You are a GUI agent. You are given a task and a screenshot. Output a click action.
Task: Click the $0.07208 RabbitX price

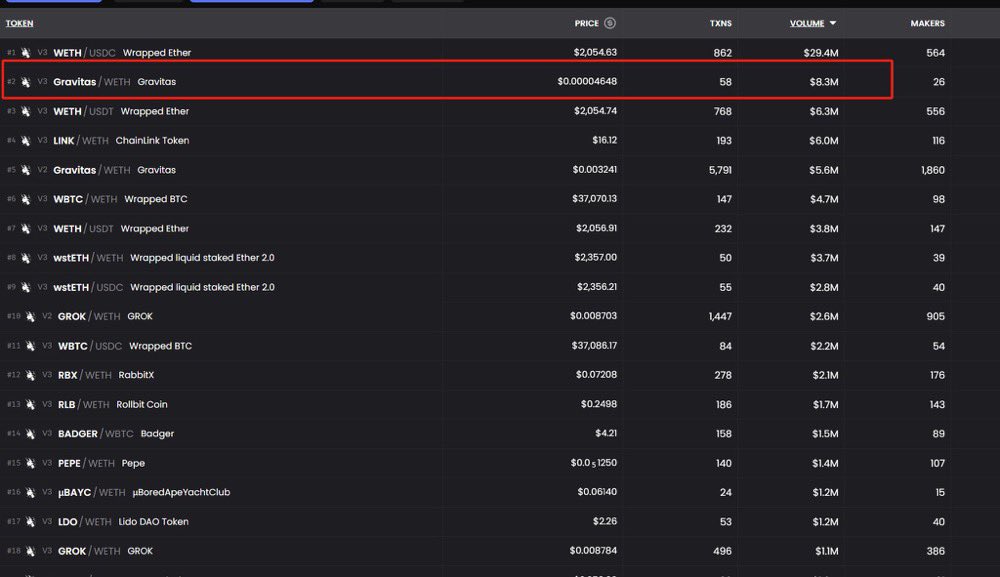(596, 375)
